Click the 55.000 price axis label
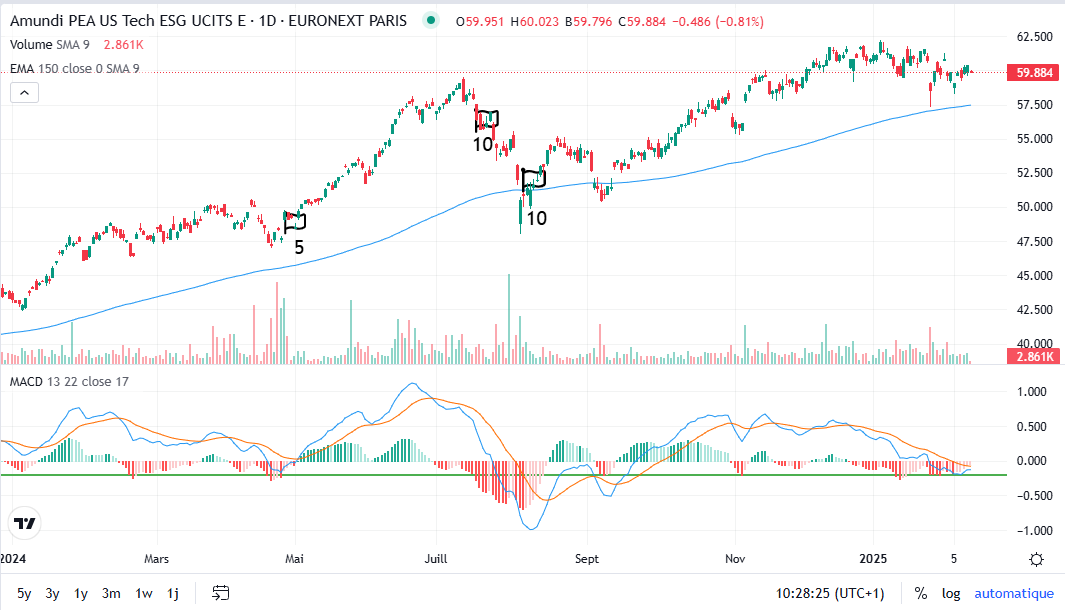 (x=1034, y=139)
